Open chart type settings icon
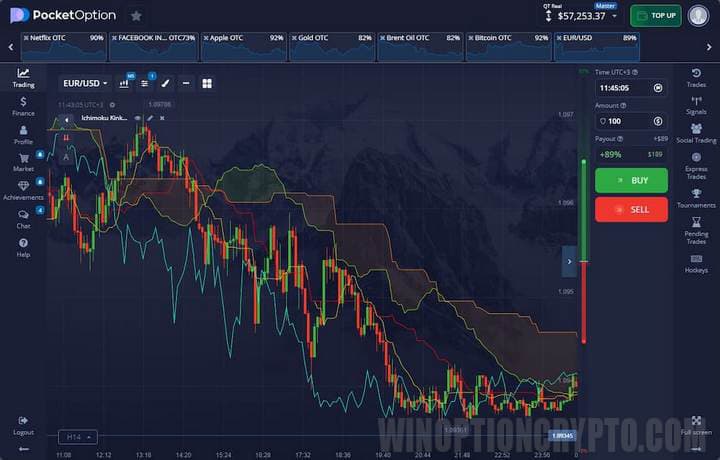The height and width of the screenshot is (460, 720). [124, 84]
